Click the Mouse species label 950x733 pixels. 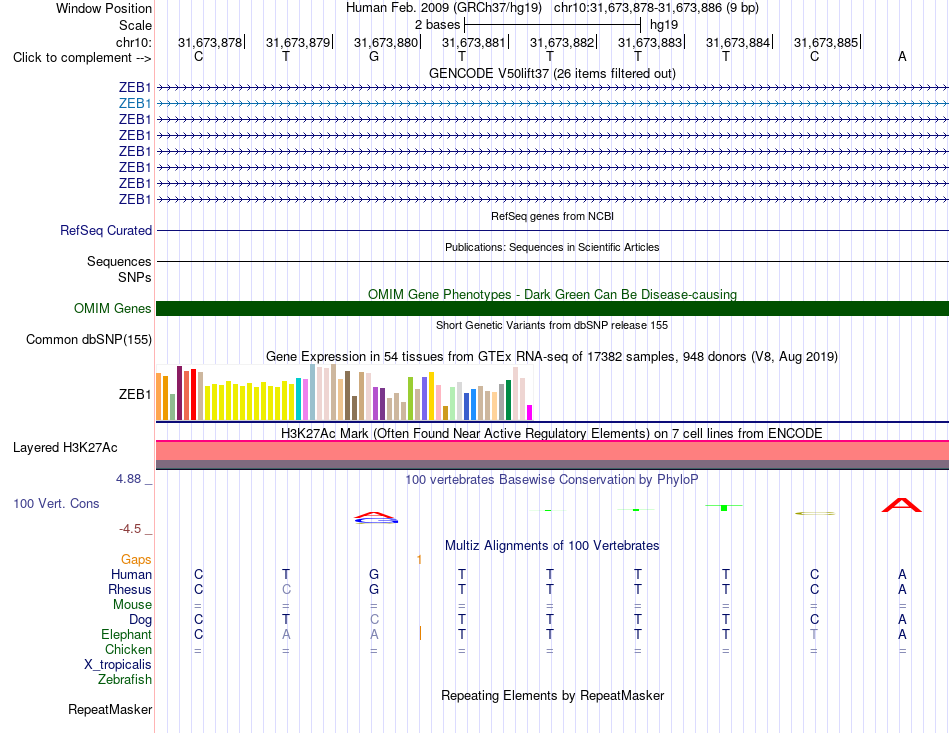[133, 605]
